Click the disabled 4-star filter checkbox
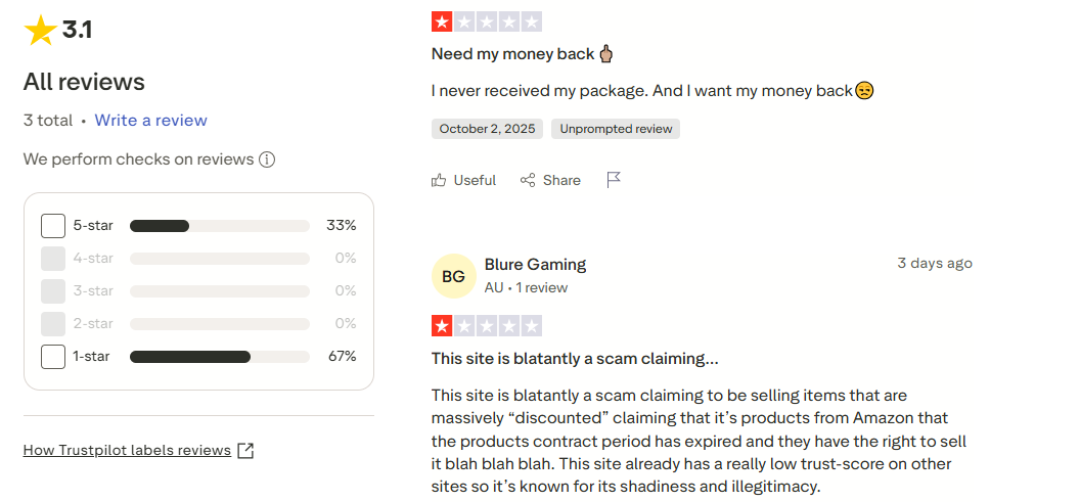Viewport: 1080px width, 502px height. pos(53,258)
